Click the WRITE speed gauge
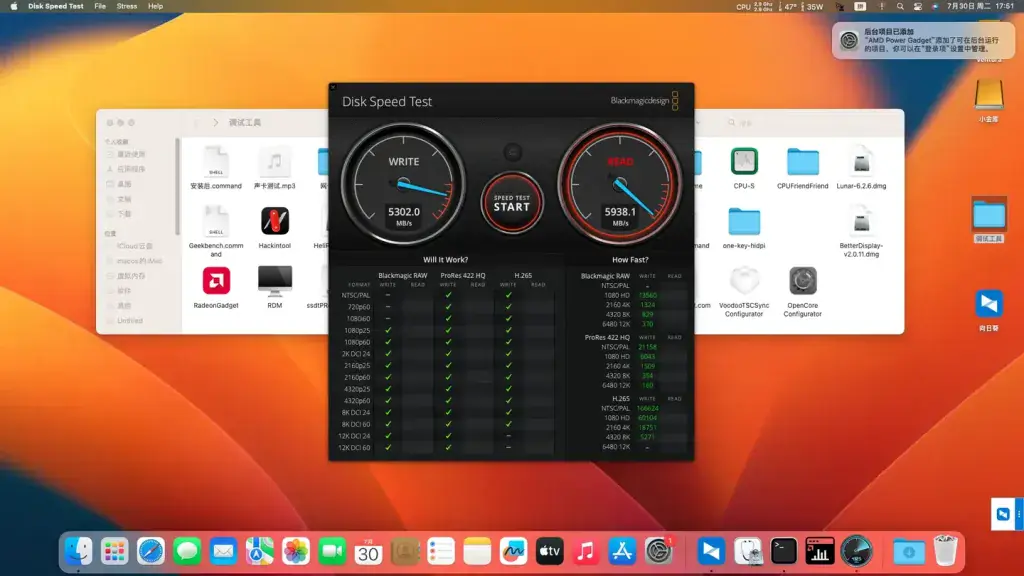This screenshot has width=1024, height=576. [404, 184]
